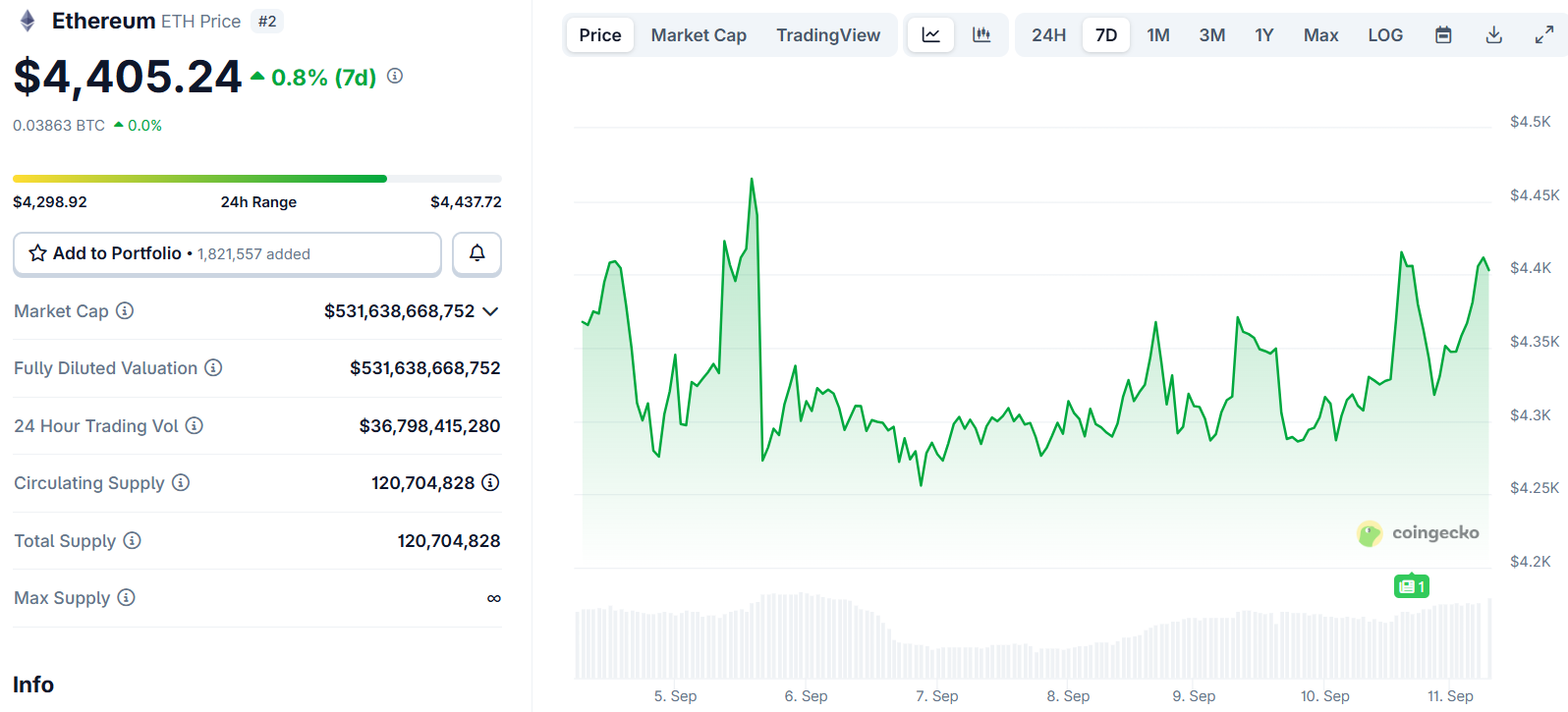Open the Market Cap info tooltip icon
The image size is (1568, 712).
click(x=125, y=310)
